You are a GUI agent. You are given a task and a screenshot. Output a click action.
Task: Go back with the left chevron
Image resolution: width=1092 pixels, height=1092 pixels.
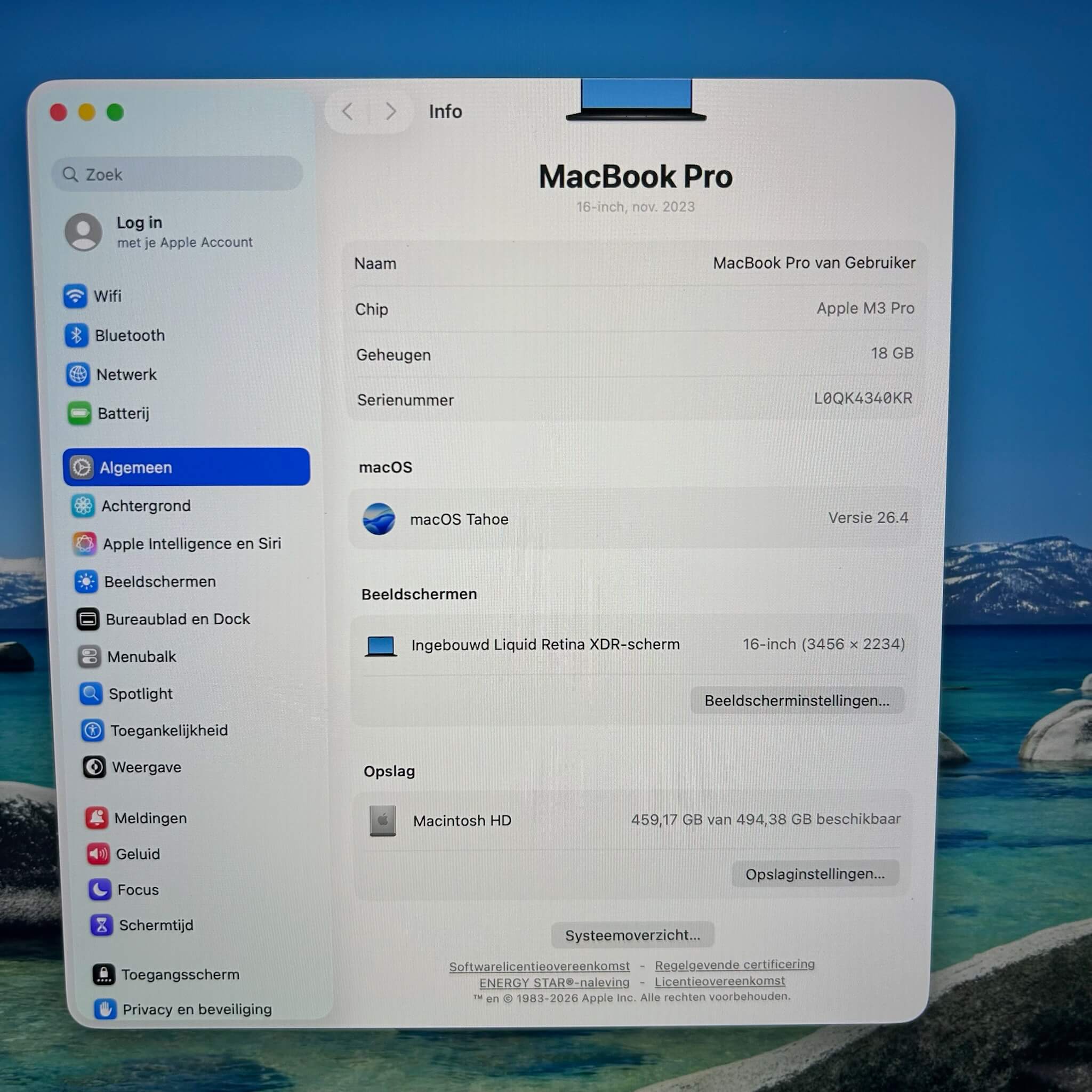coord(348,111)
